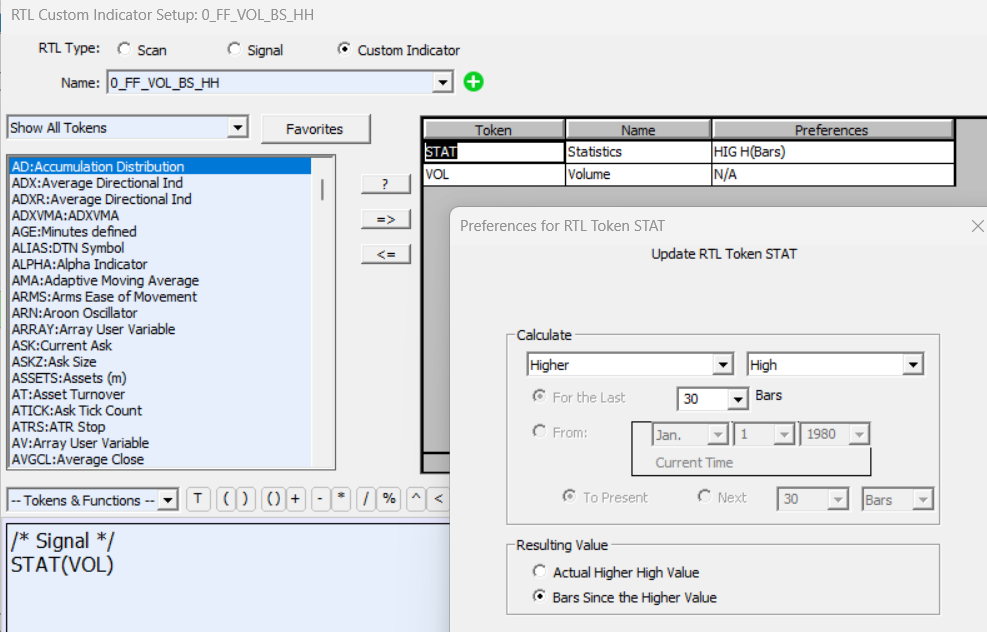
Task: Click the Favorites button
Action: [x=314, y=129]
